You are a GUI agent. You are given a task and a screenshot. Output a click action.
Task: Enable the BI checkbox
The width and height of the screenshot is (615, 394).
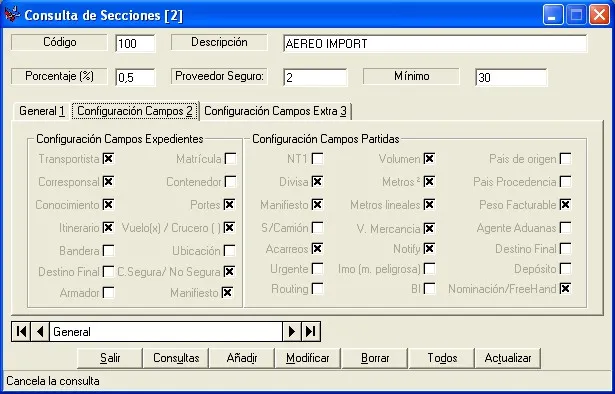tap(429, 289)
